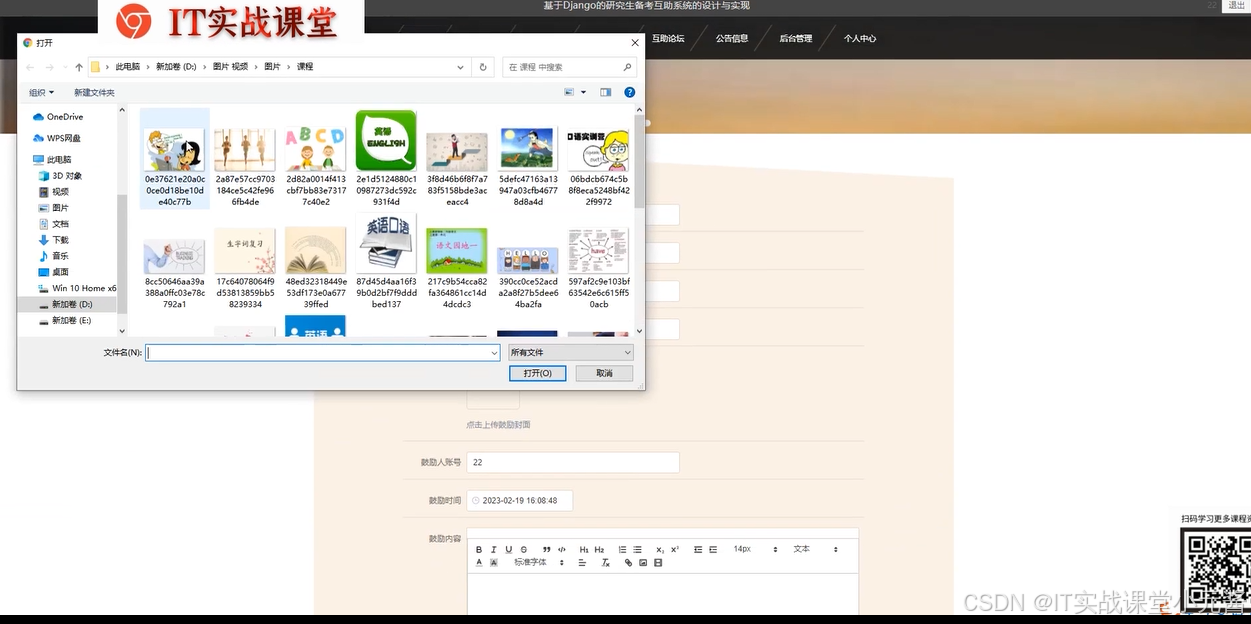Toggle bold formatting in the editor
The height and width of the screenshot is (624, 1251).
(x=479, y=549)
